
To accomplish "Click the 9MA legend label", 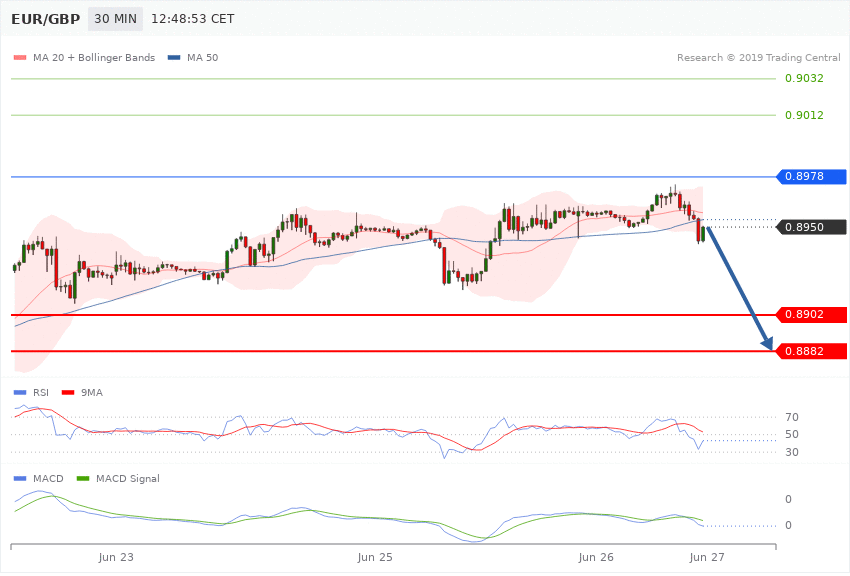I will click(x=92, y=392).
